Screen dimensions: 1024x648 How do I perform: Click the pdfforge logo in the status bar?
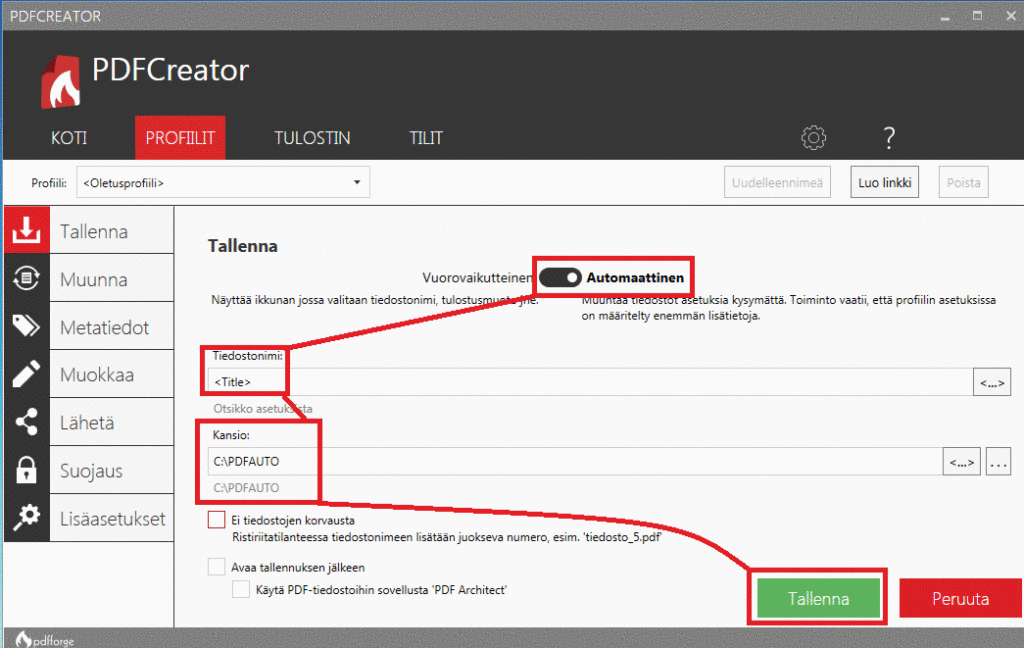tap(45, 640)
